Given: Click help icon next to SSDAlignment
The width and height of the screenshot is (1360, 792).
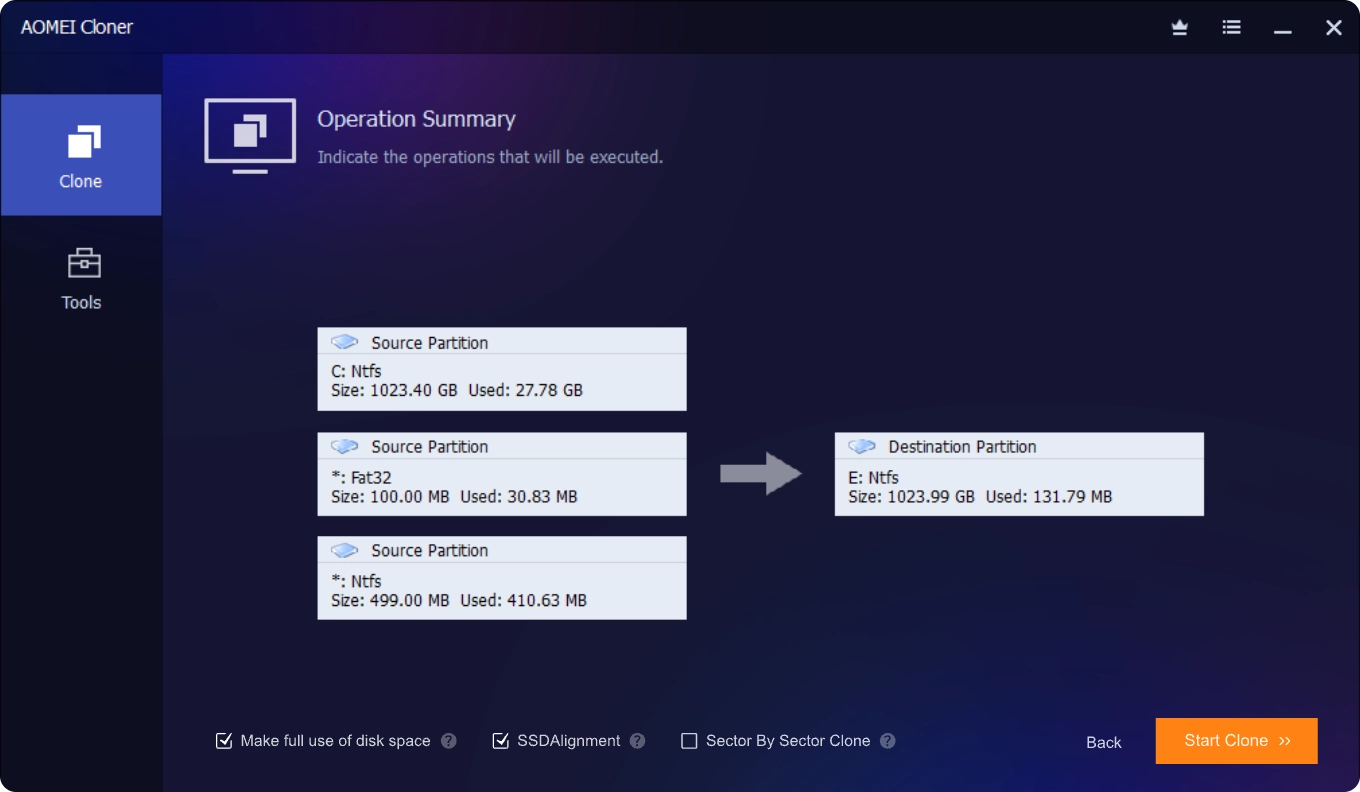Looking at the screenshot, I should (x=638, y=741).
